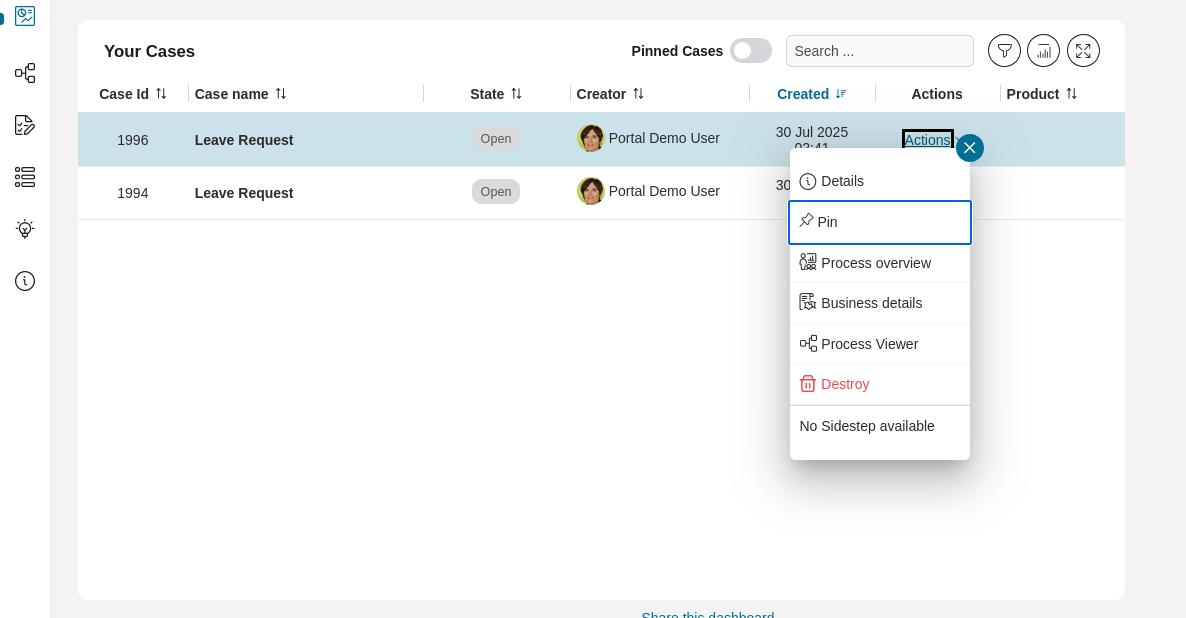Select the tasks document icon in sidebar
Image resolution: width=1186 pixels, height=618 pixels.
coord(24,125)
